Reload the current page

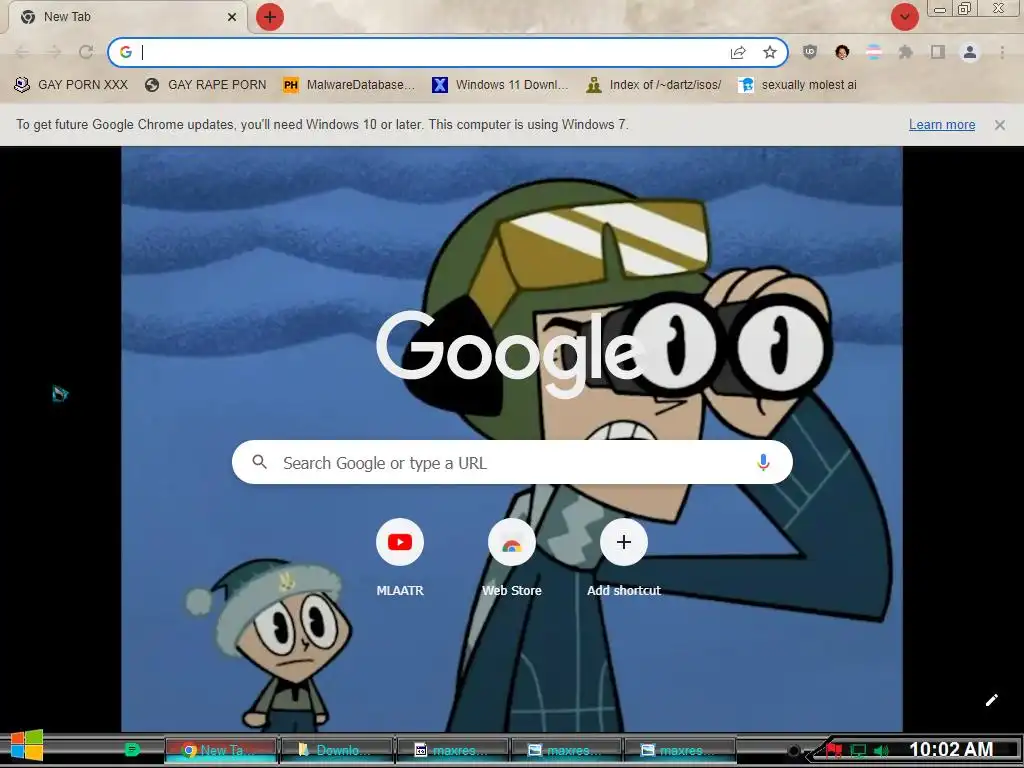pos(86,52)
